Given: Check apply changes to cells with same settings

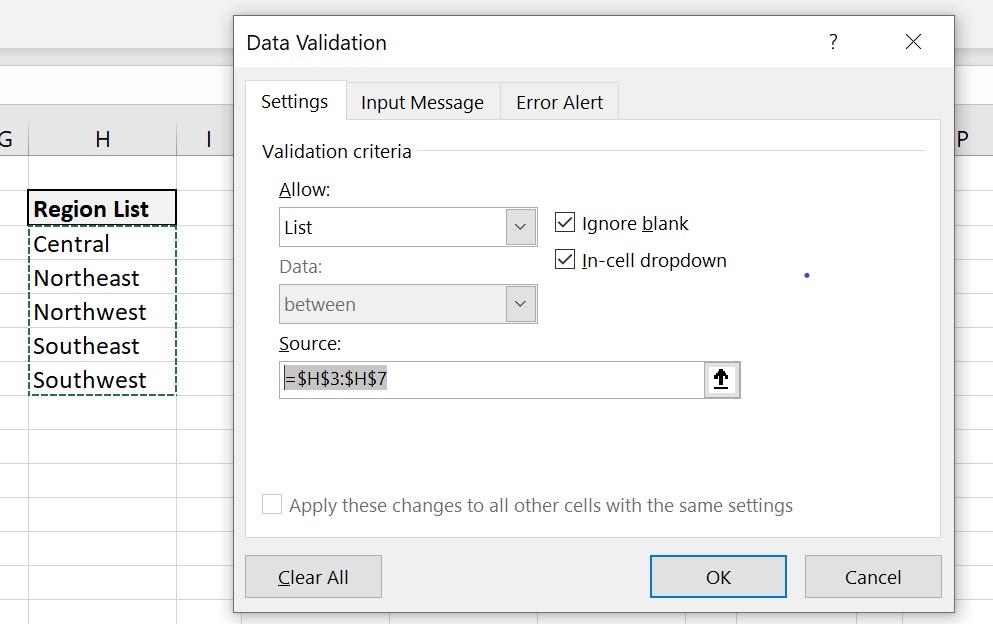Looking at the screenshot, I should coord(270,505).
